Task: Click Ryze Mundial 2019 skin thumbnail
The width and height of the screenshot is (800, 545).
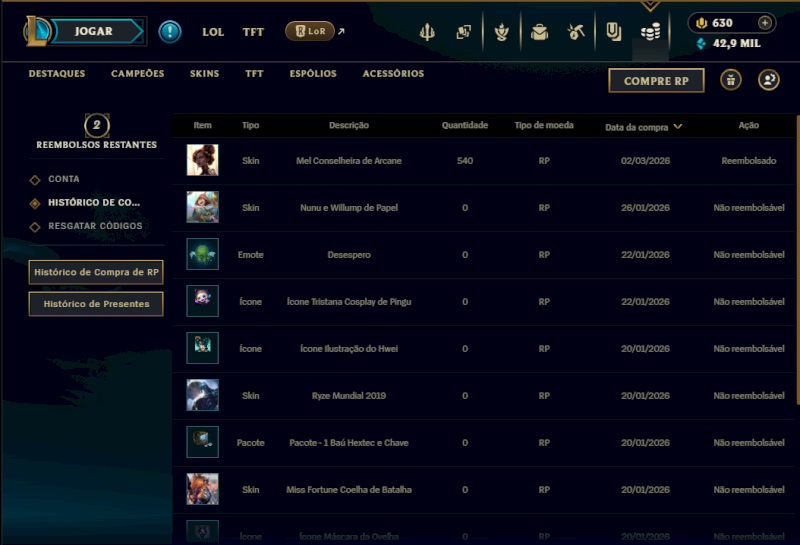Action: (x=203, y=394)
